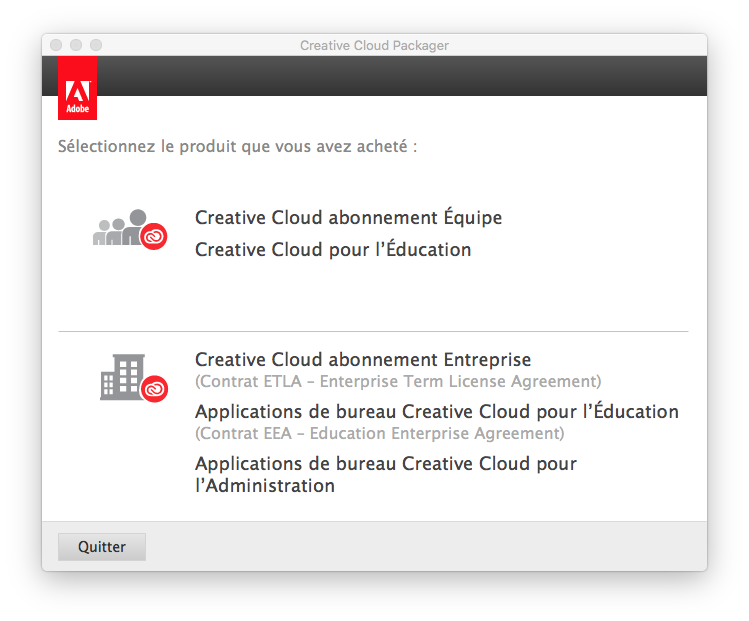Click the gray office building icon

click(121, 378)
